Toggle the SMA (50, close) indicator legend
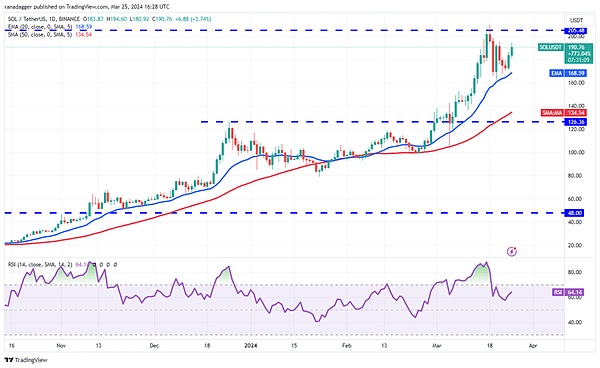The width and height of the screenshot is (600, 368). click(41, 34)
